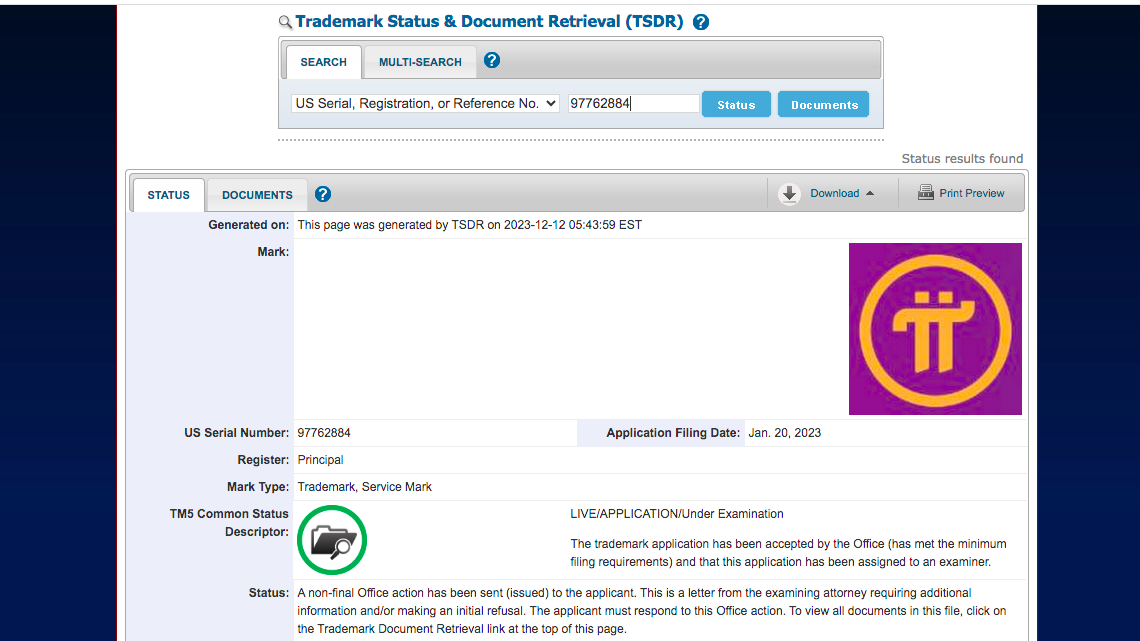Switch to the SEARCH tab
Image resolution: width=1140 pixels, height=641 pixels.
323,62
